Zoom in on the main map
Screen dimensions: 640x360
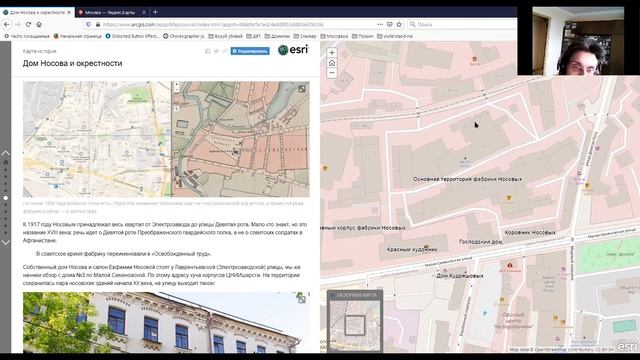pos(332,53)
